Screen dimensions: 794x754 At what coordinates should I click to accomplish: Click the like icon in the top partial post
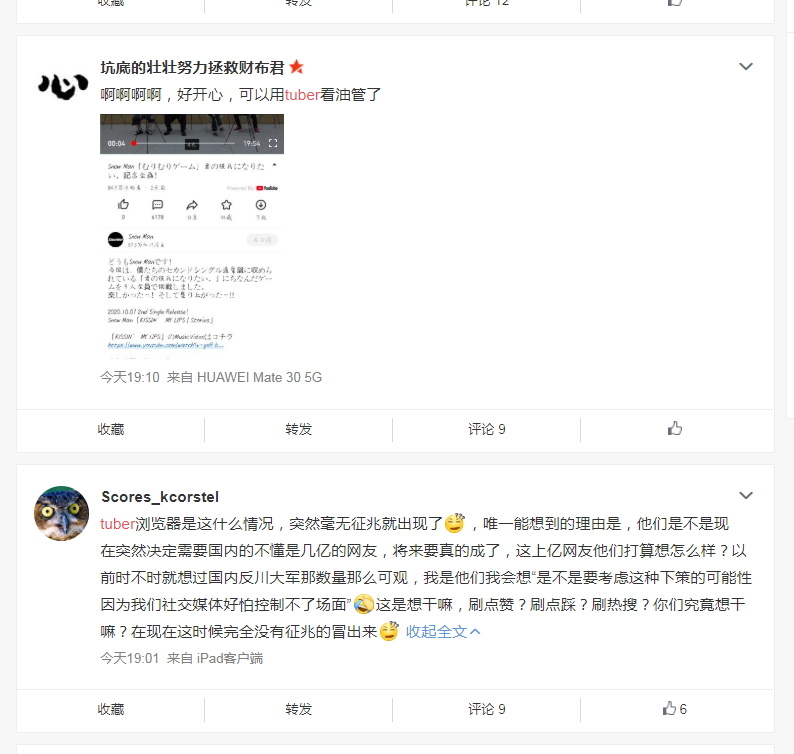click(x=674, y=3)
